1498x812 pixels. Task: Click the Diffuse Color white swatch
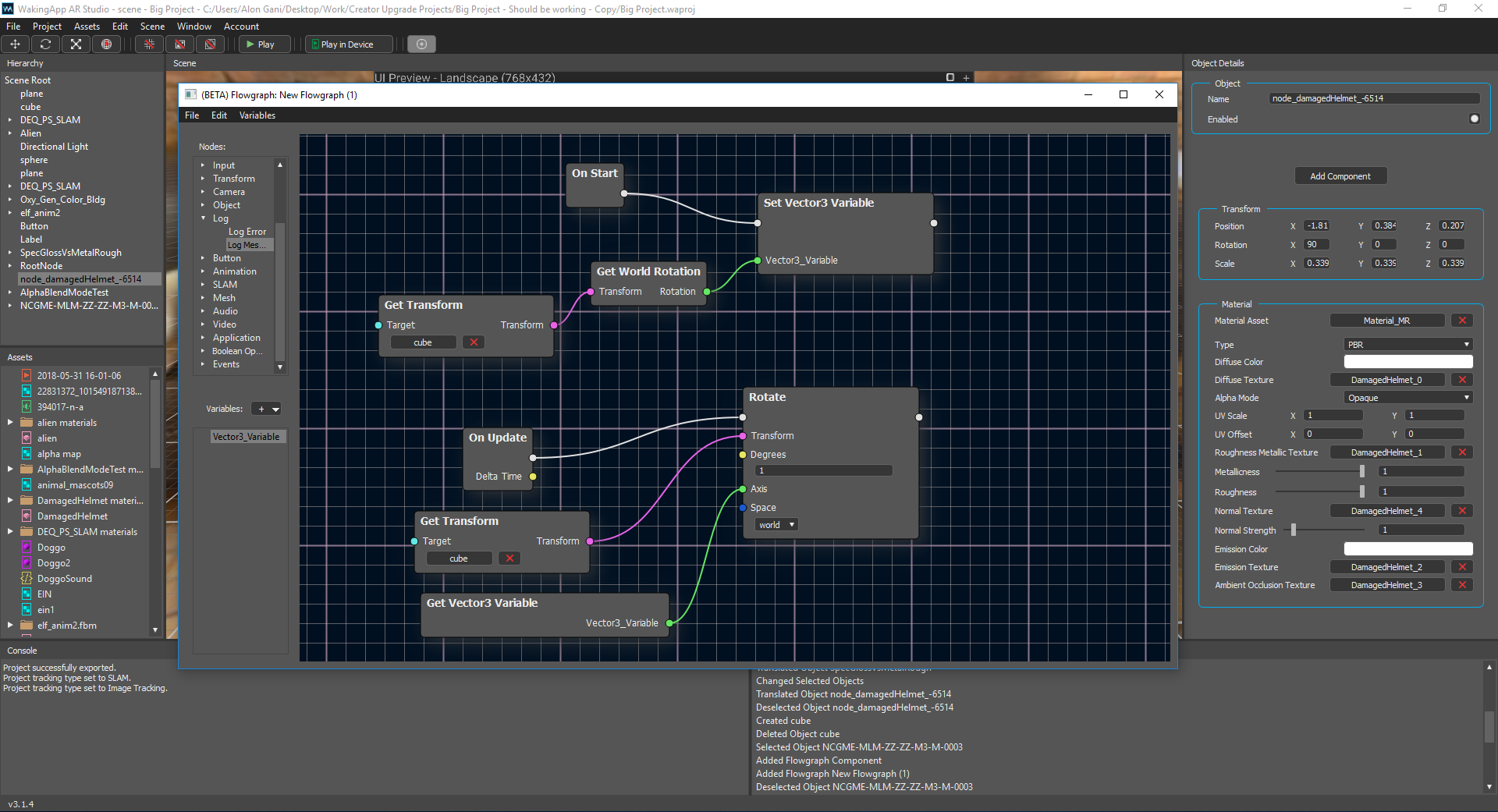click(x=1407, y=362)
